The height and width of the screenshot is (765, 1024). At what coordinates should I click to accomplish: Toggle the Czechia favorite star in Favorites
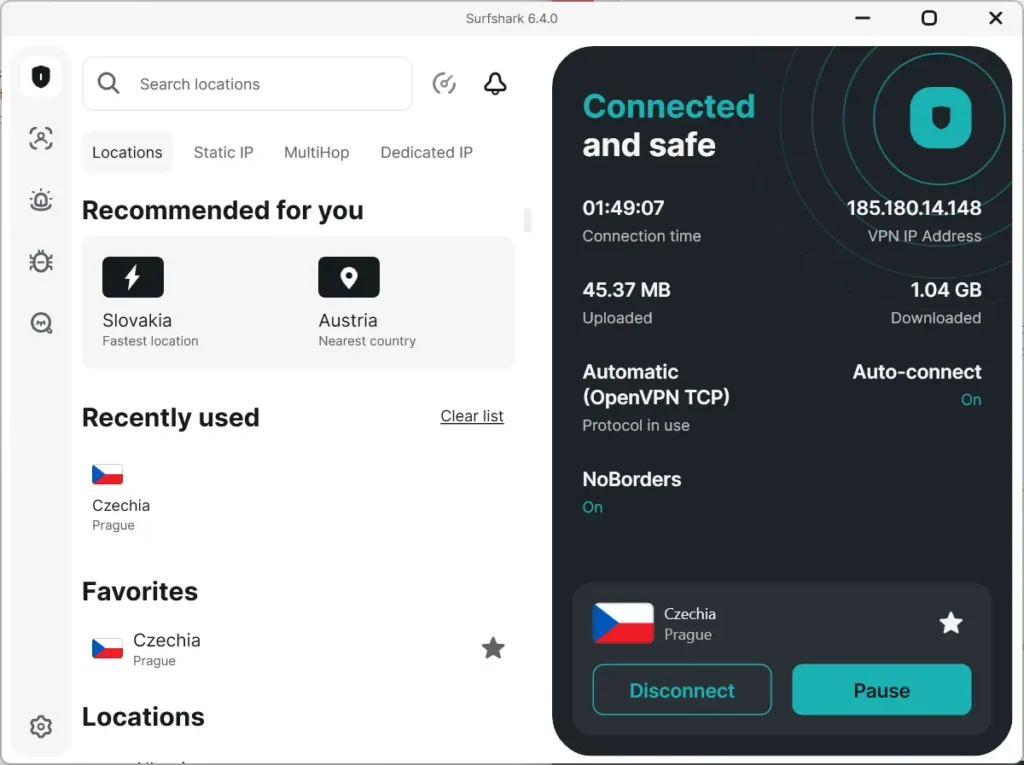pyautogui.click(x=493, y=648)
